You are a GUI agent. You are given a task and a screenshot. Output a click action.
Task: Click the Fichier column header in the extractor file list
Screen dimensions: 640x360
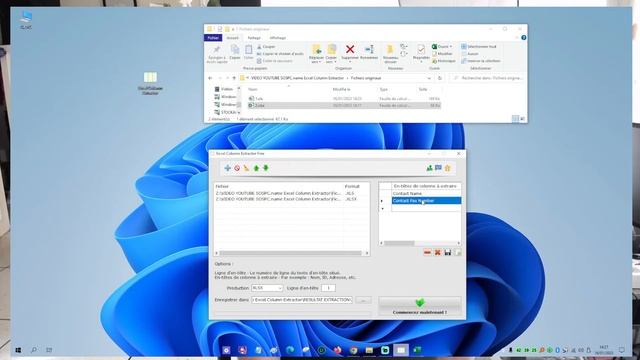279,186
